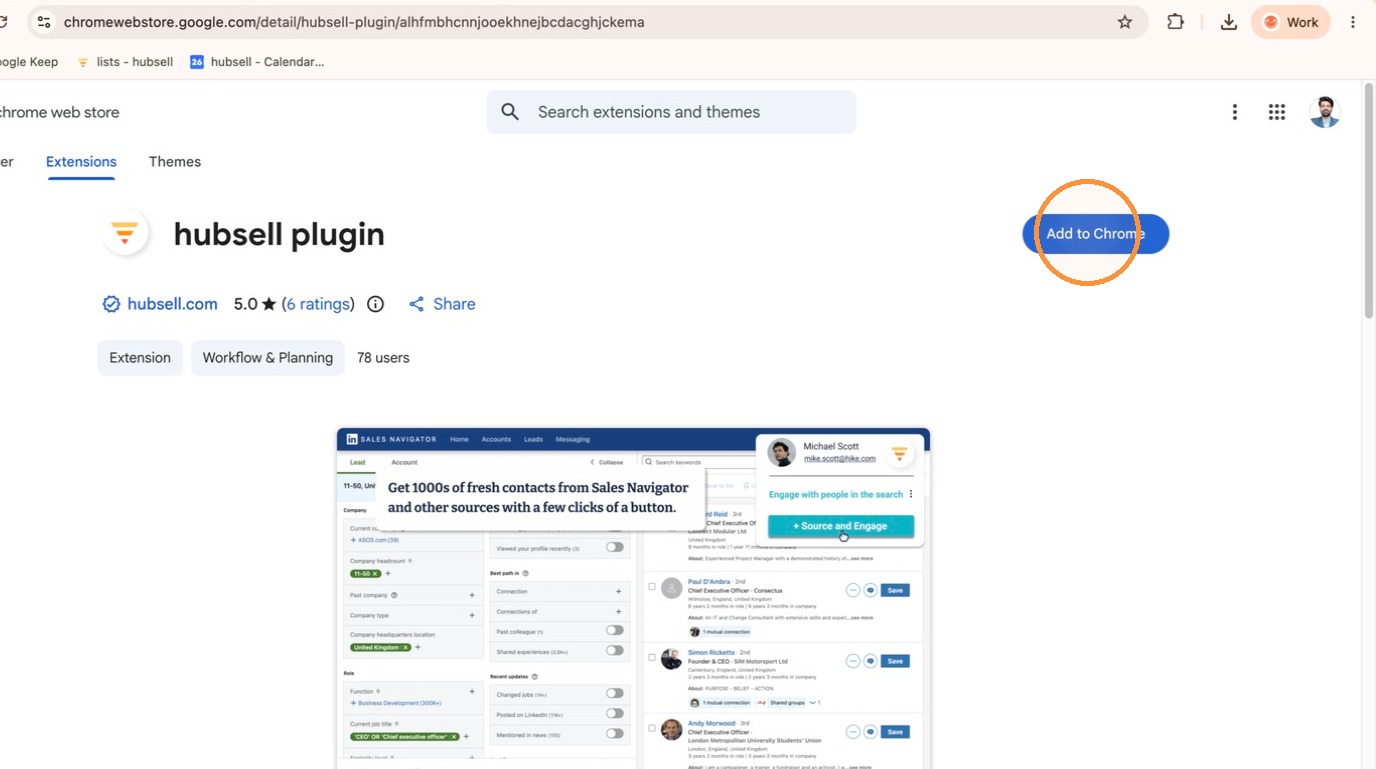Click Source and Engage in screenshot

840,526
